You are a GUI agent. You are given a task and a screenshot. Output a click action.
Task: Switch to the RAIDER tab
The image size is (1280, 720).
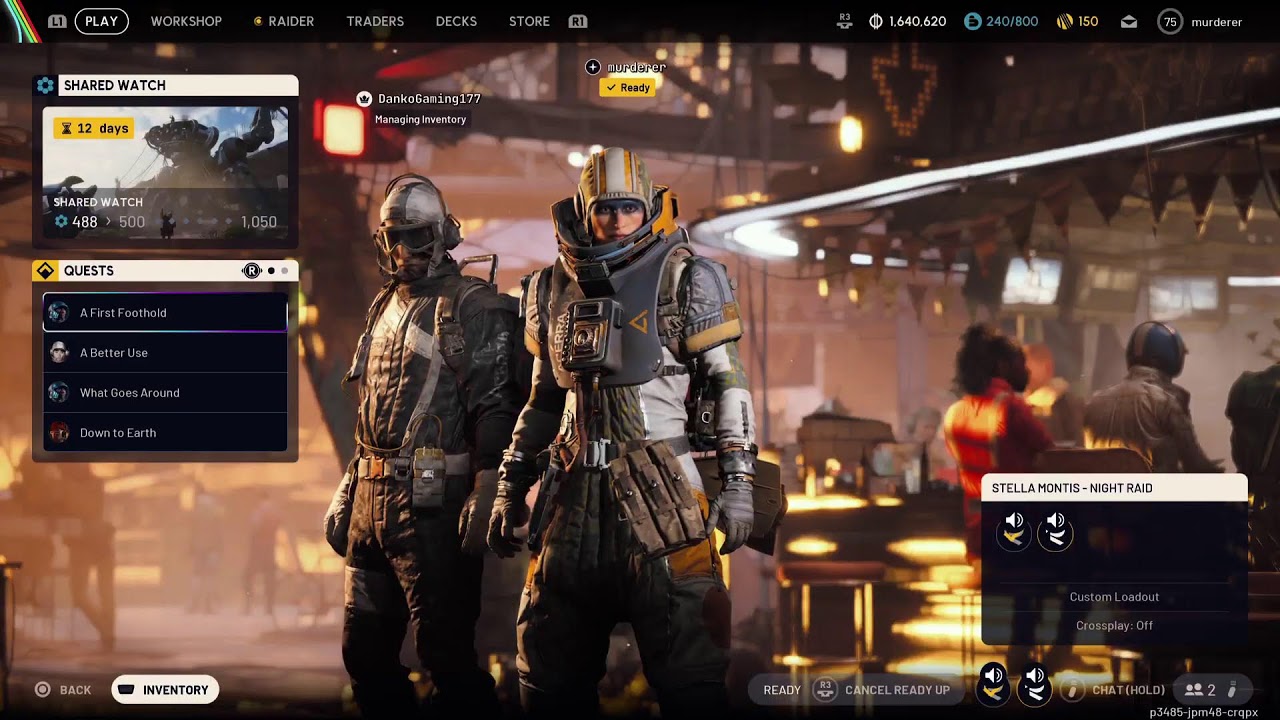coord(291,21)
